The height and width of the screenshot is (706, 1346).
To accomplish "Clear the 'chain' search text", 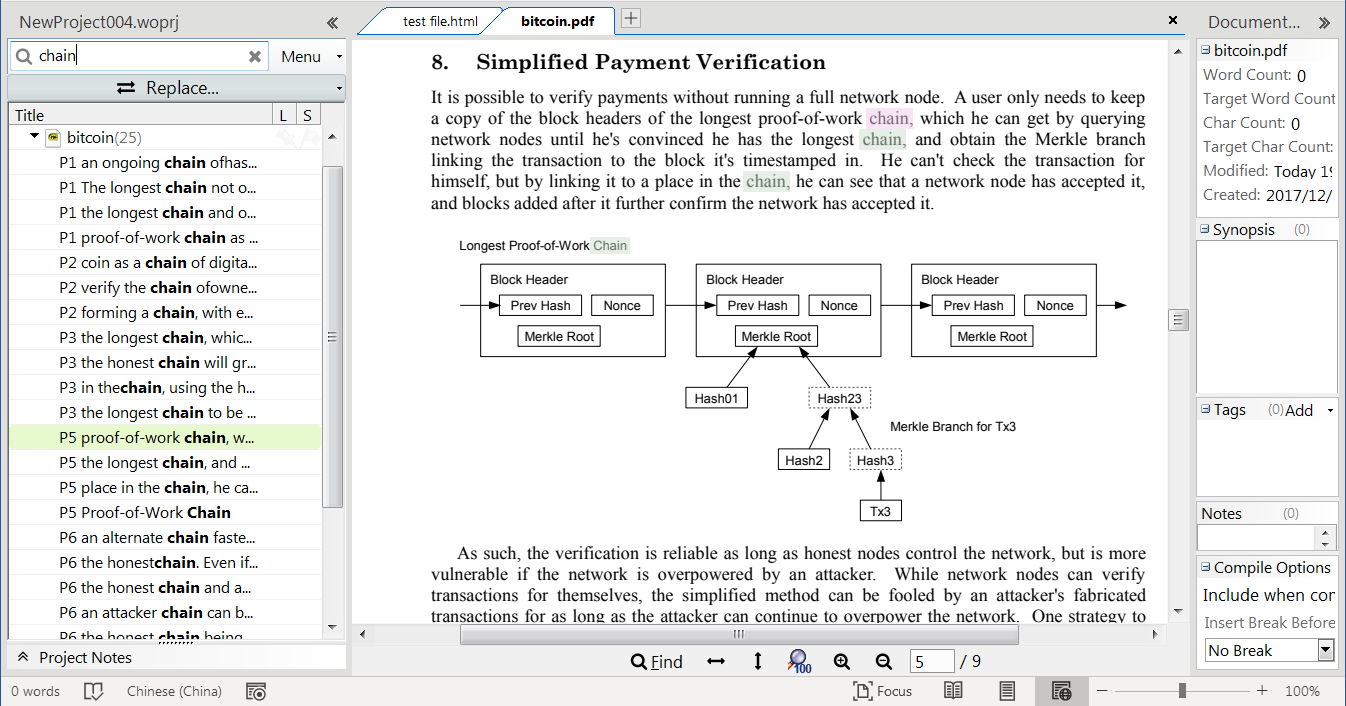I will 255,57.
